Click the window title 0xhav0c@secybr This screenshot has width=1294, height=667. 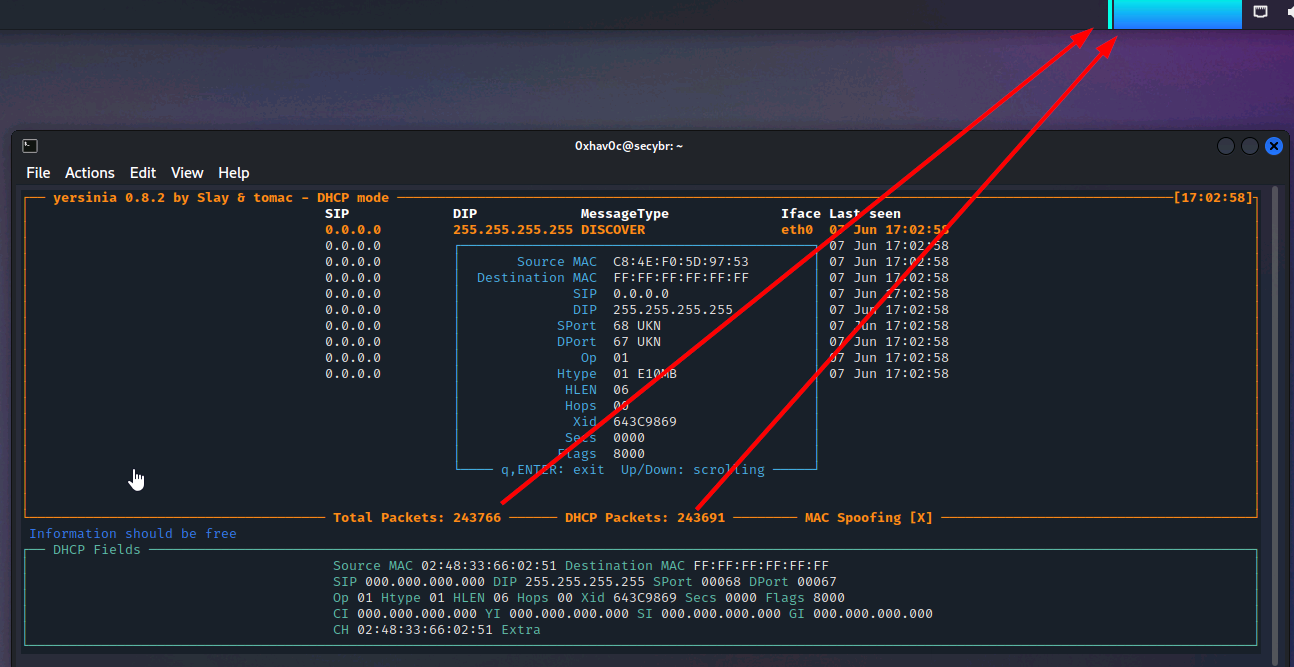629,146
